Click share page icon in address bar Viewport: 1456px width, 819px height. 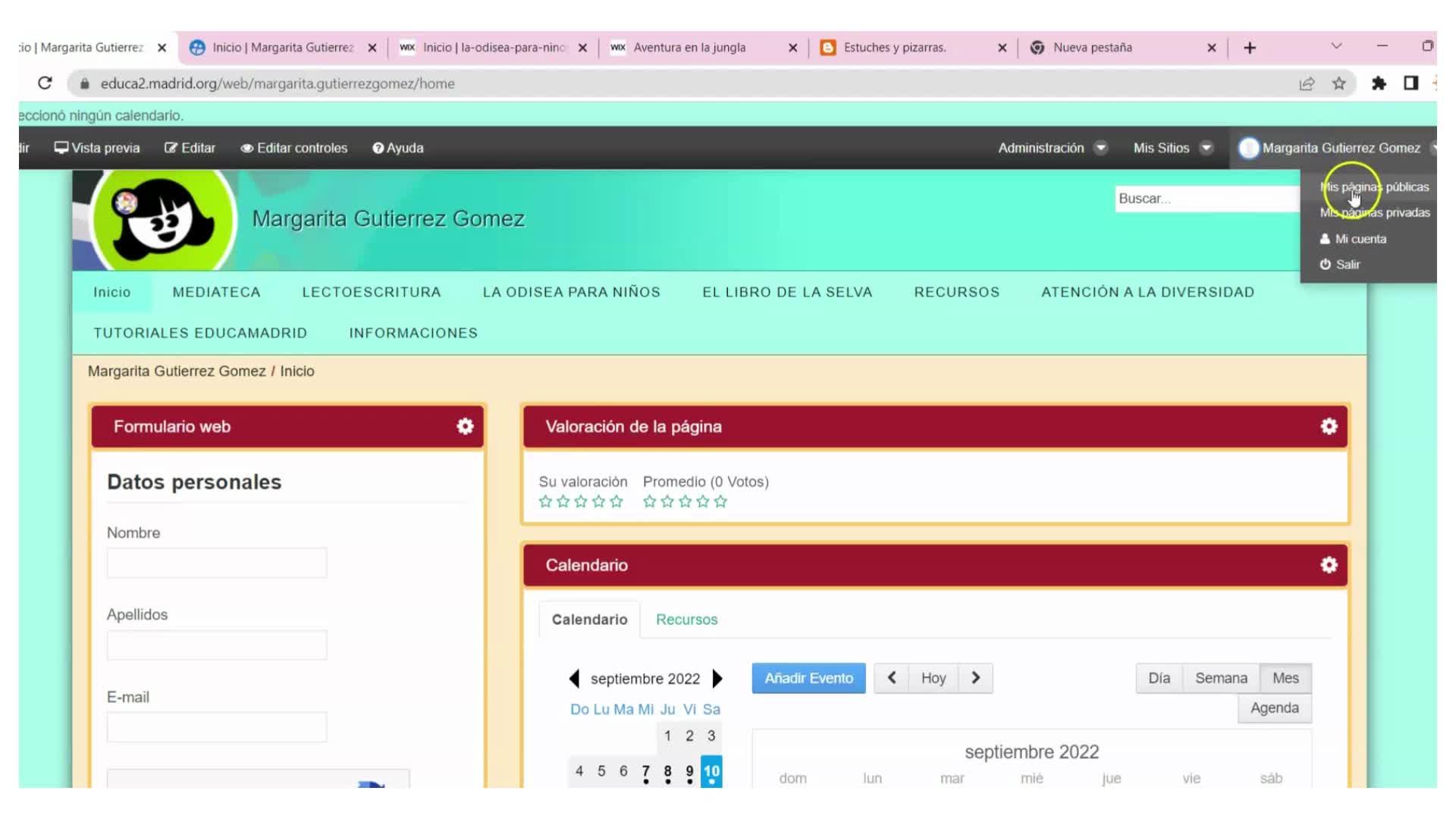(1306, 83)
